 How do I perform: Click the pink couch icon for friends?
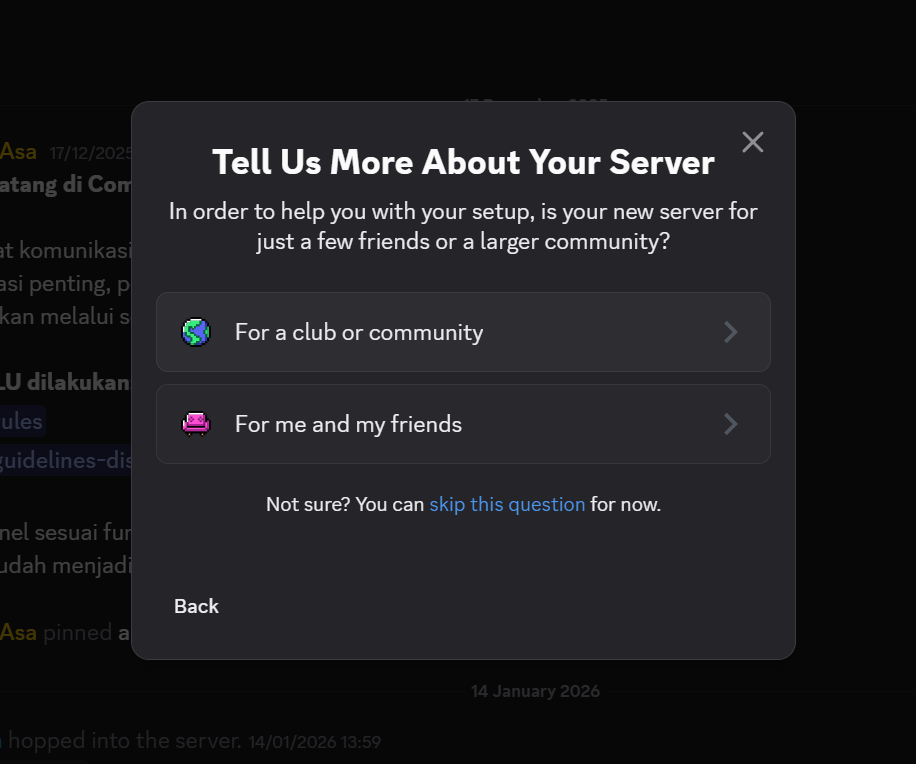[x=196, y=424]
